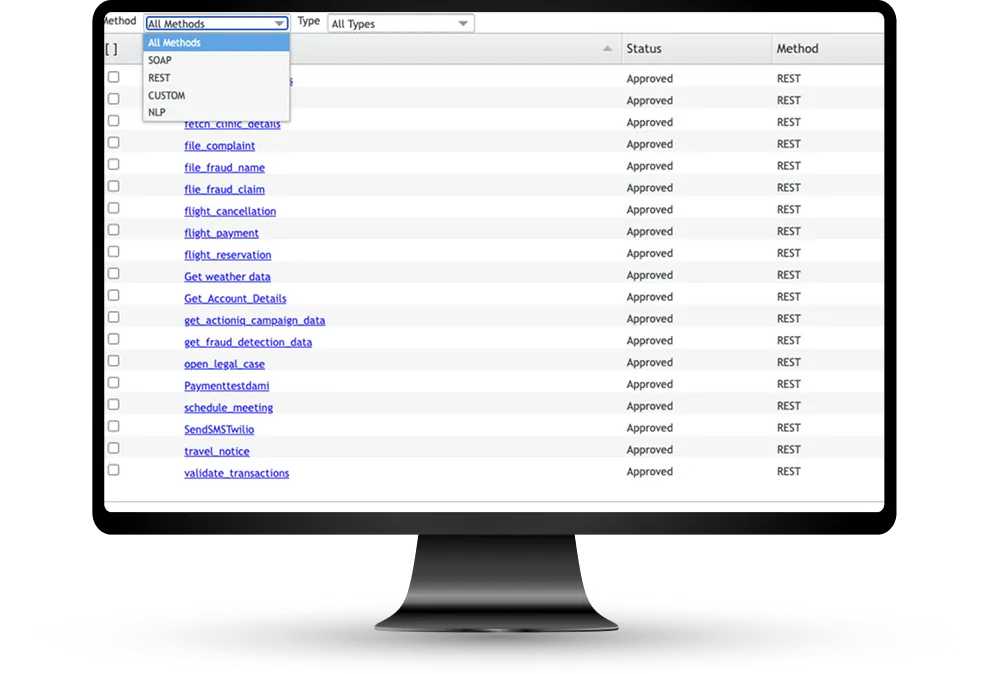Open the Type filter dropdown arrow
993x674 pixels.
(462, 22)
